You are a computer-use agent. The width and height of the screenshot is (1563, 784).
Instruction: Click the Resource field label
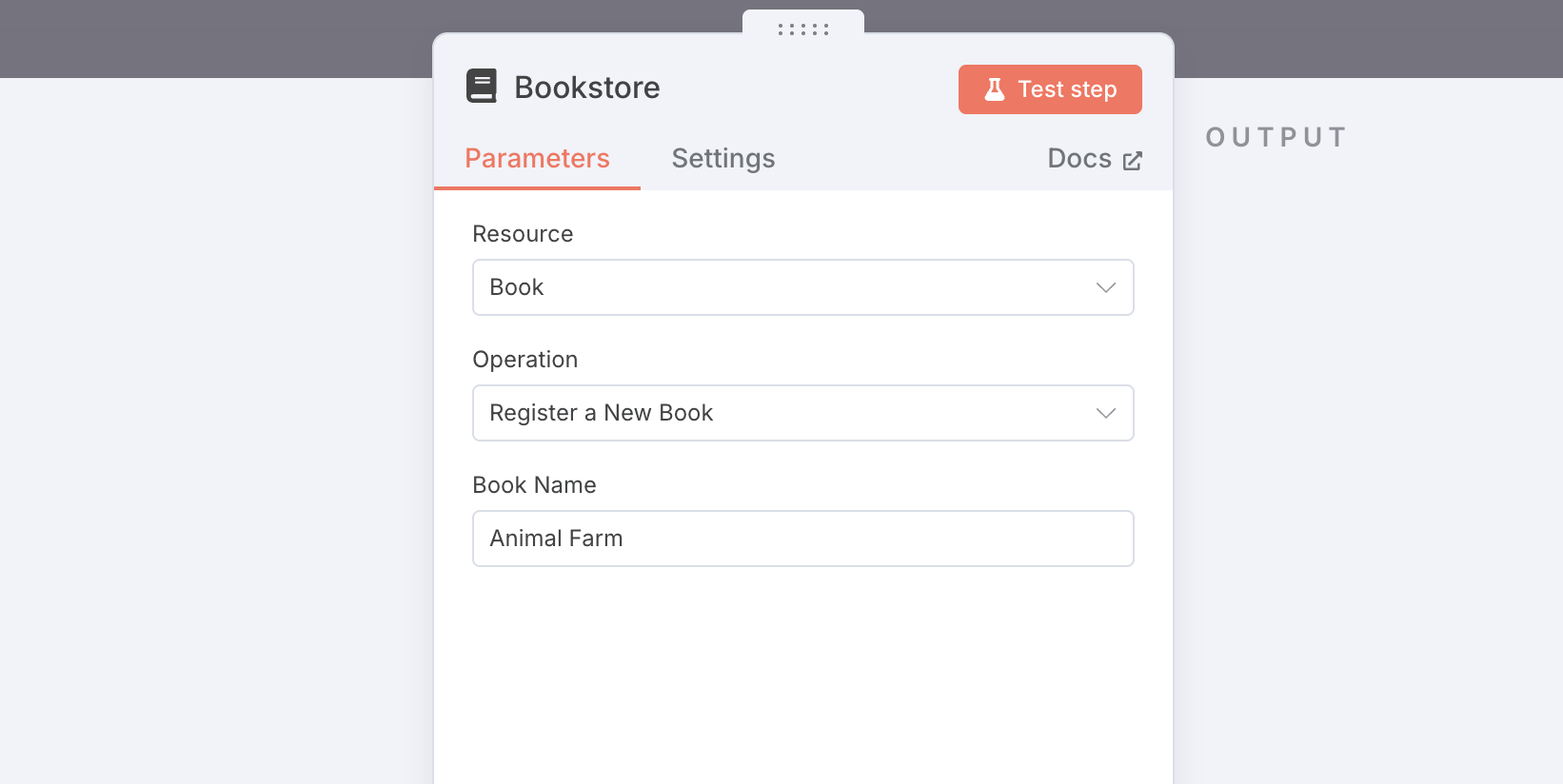pos(523,234)
